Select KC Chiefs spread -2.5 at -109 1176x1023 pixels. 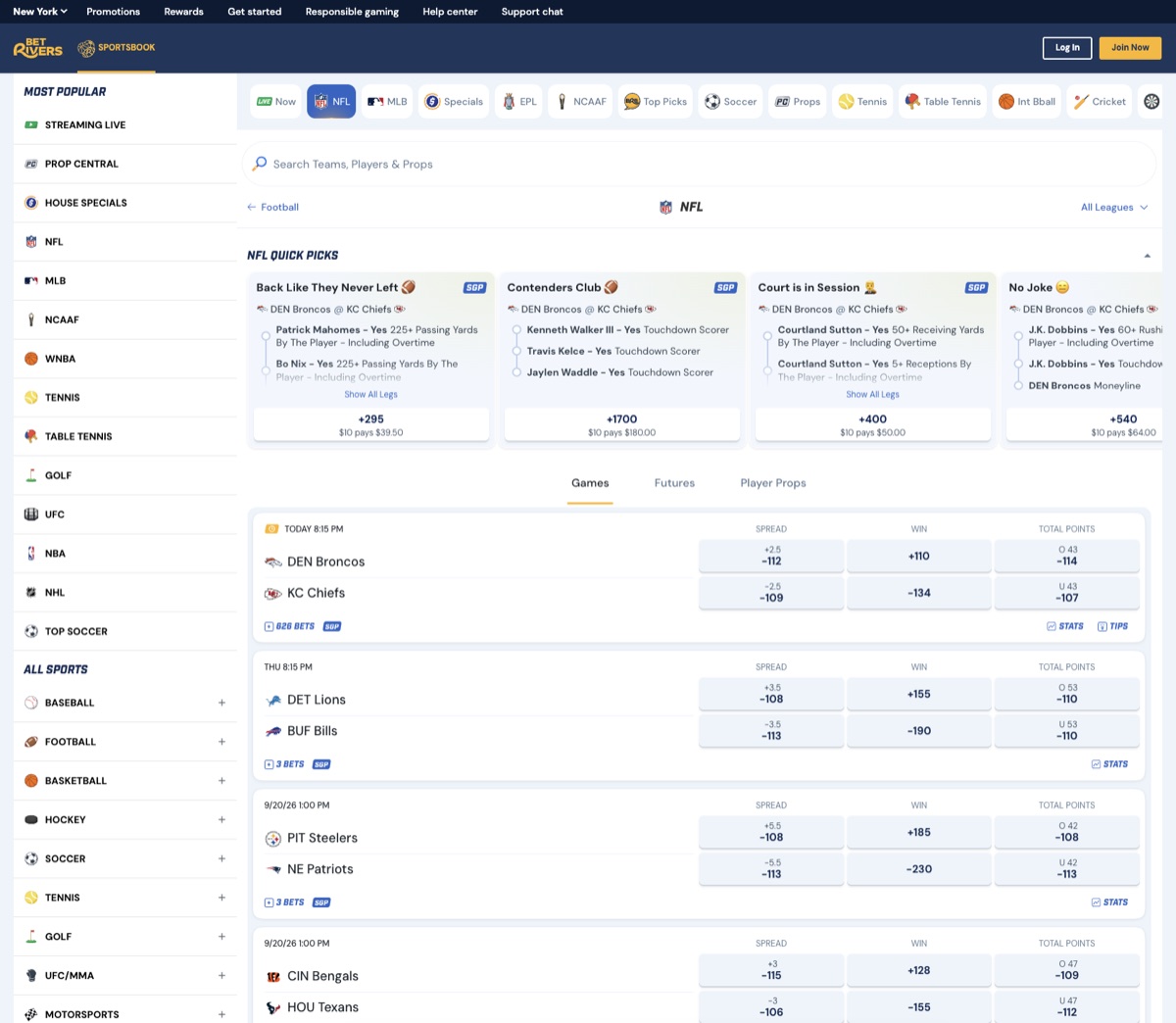point(771,592)
